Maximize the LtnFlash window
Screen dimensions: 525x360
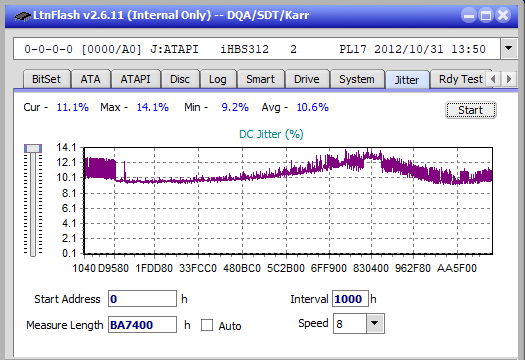486,15
